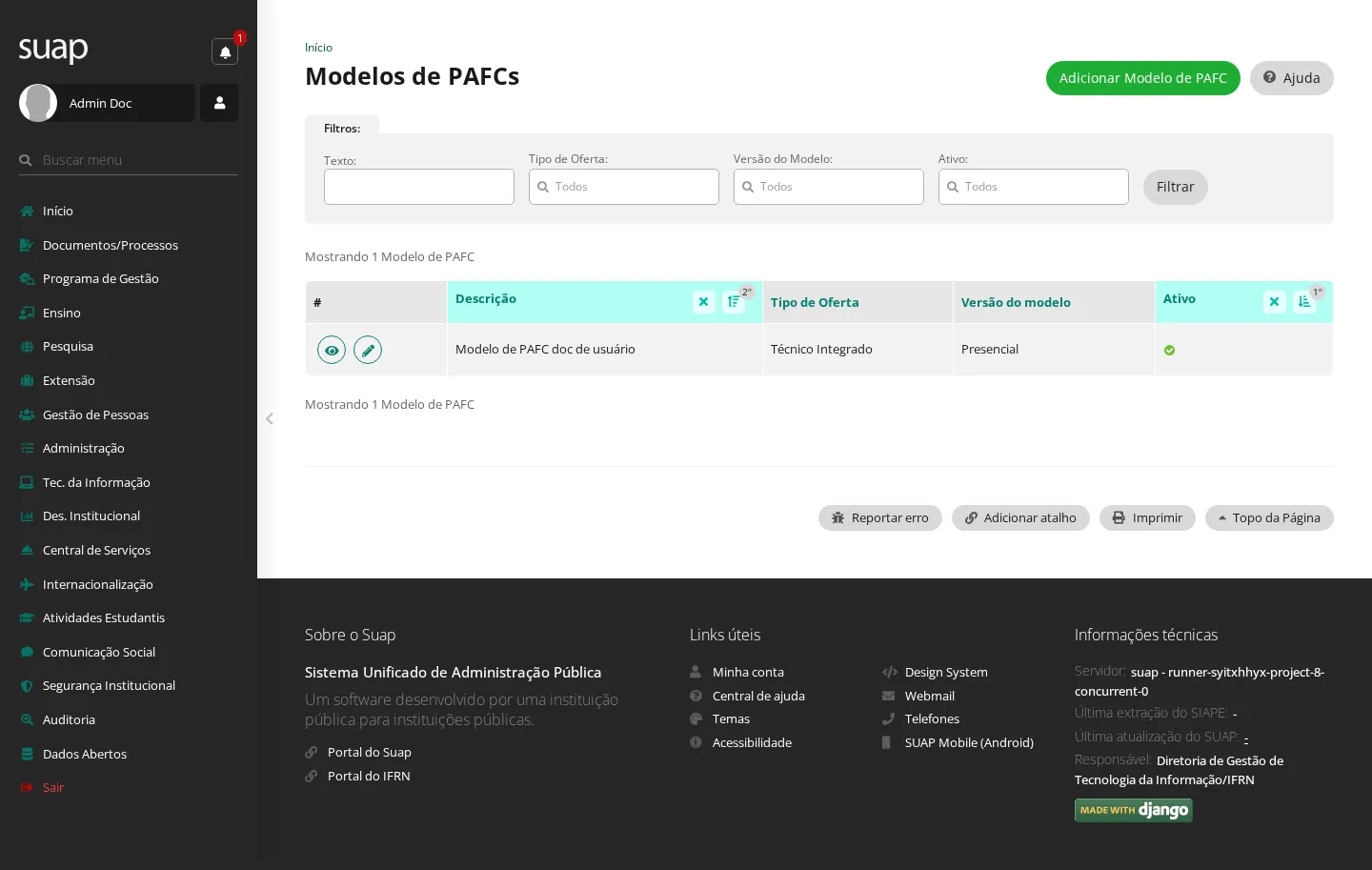The height and width of the screenshot is (870, 1372).
Task: Expand Administração sidebar menu
Action: [129, 449]
